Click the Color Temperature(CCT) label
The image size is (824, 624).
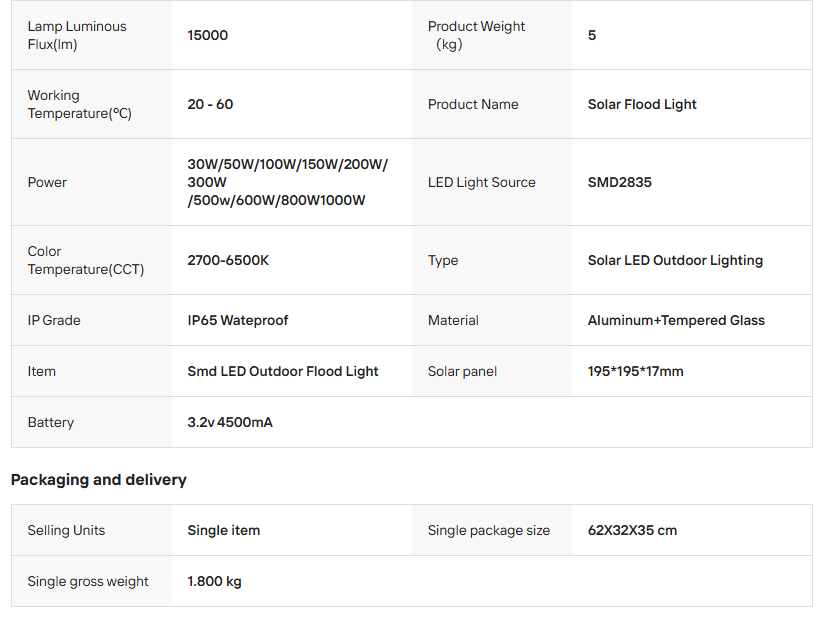[86, 260]
